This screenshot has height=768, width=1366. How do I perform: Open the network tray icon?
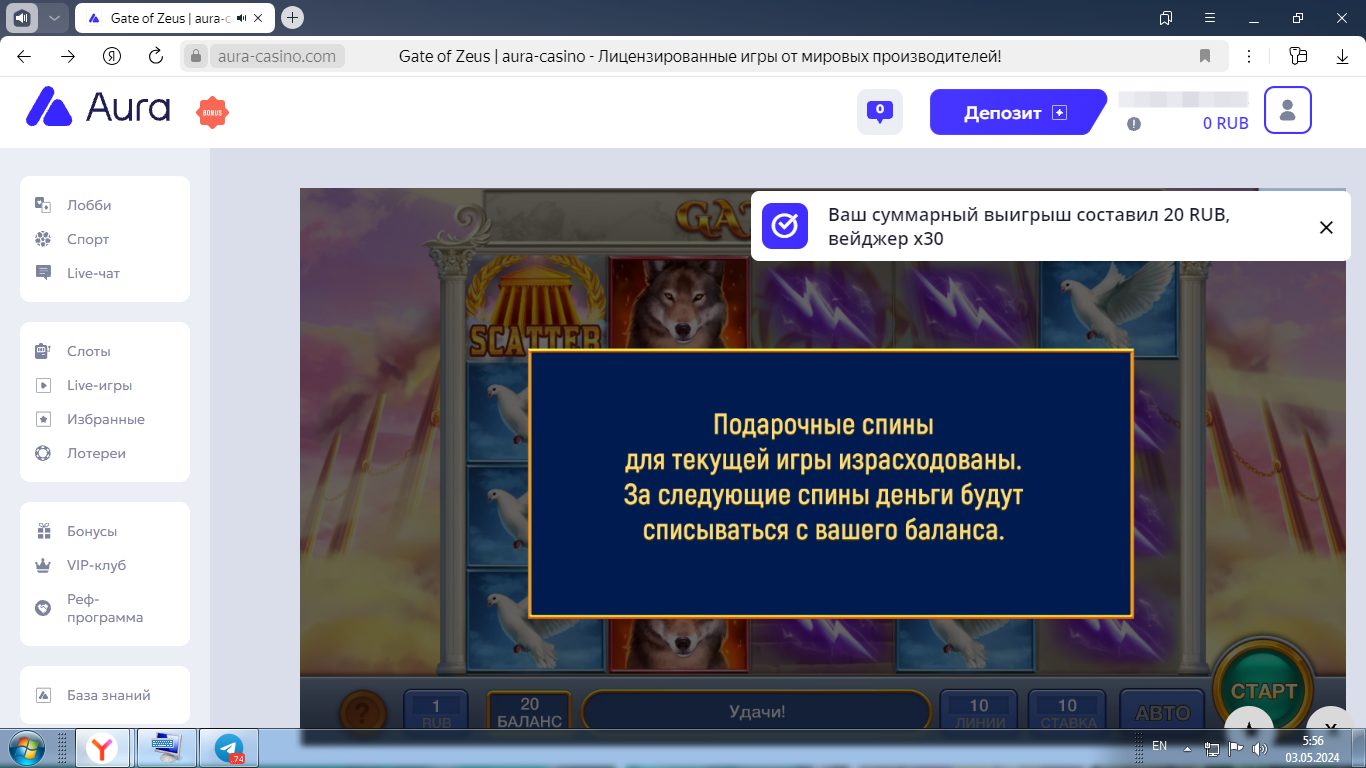(1212, 748)
